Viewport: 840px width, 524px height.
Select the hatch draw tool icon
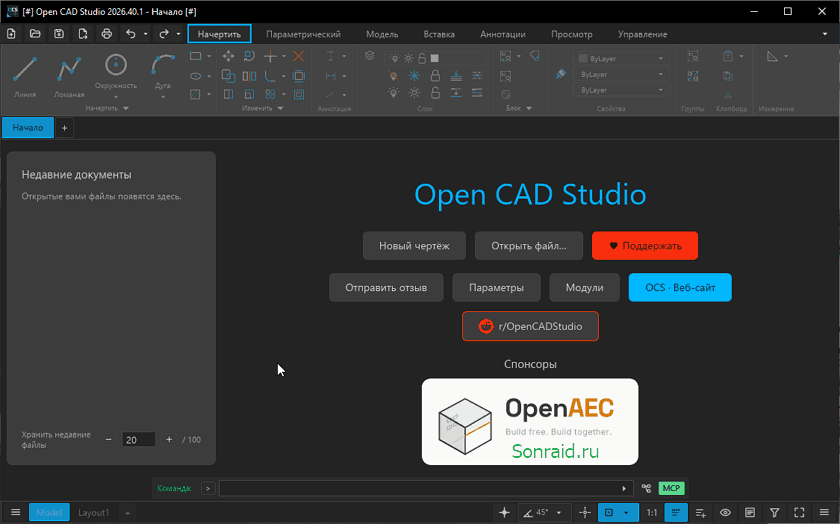(196, 94)
